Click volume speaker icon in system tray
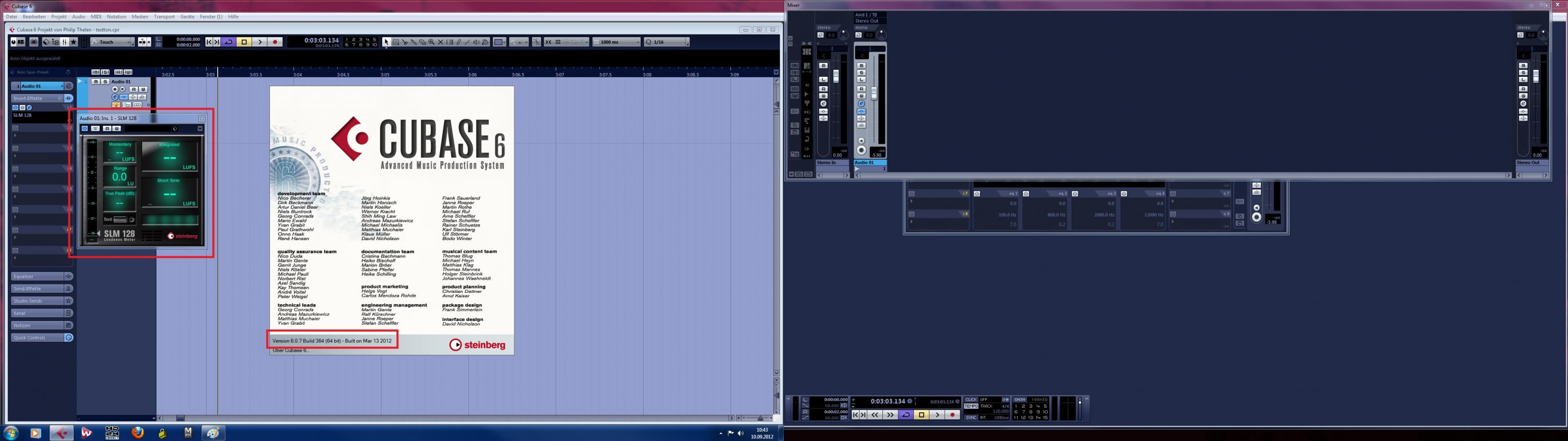 [x=740, y=433]
